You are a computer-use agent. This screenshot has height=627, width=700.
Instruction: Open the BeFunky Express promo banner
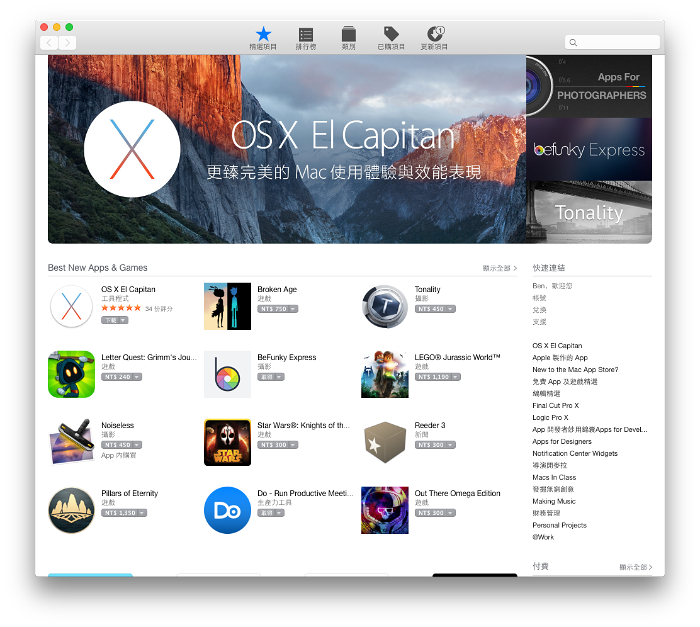(x=589, y=150)
